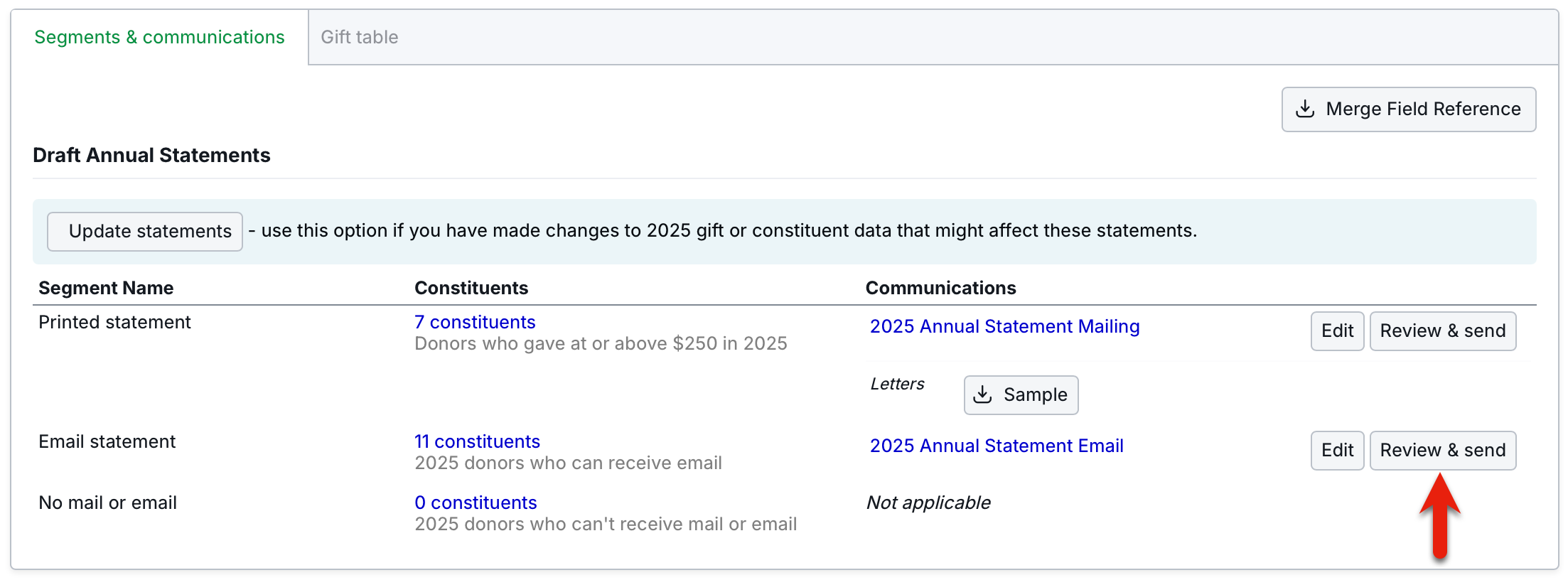Open the 7 constituents link

tap(474, 322)
